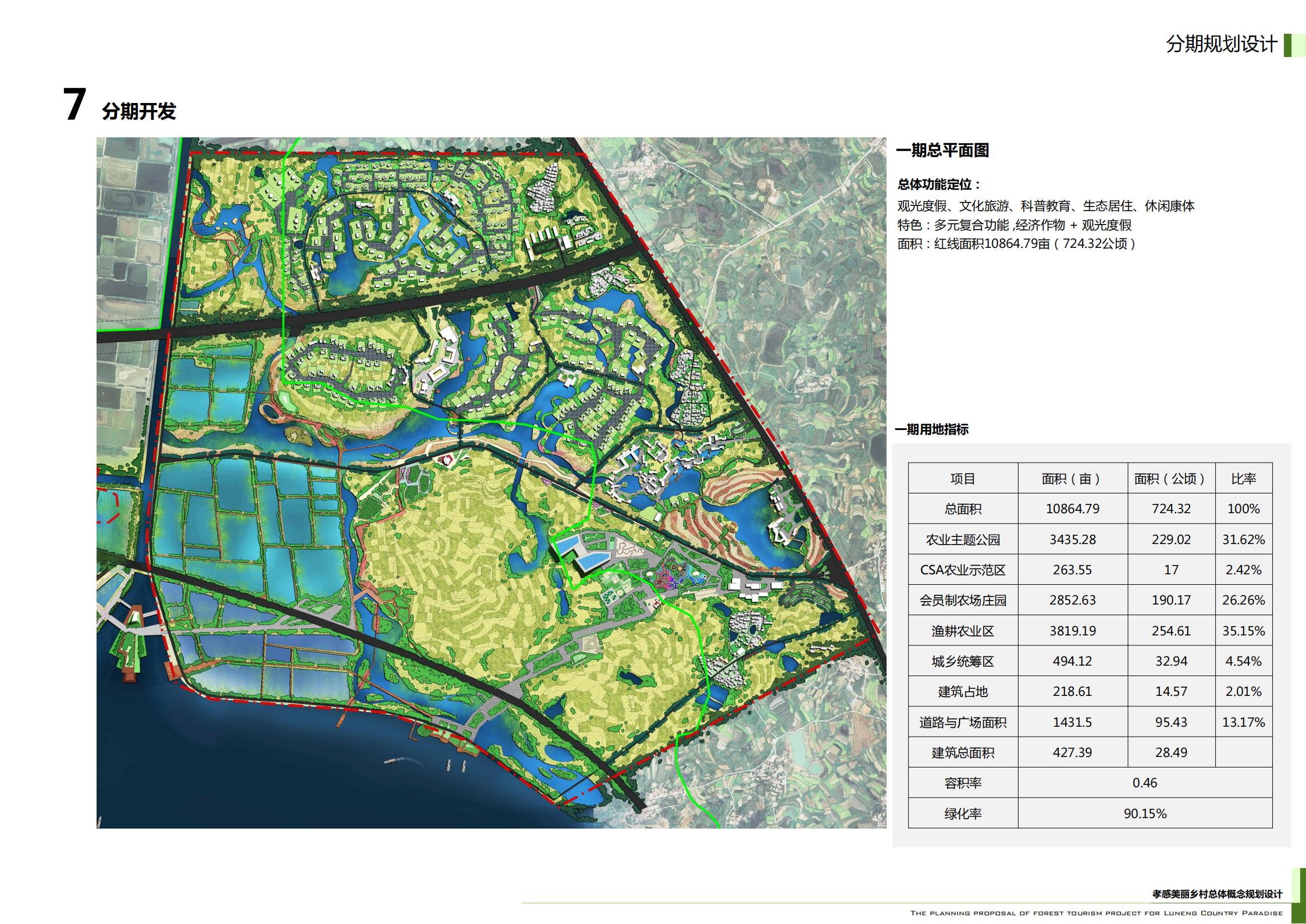
Task: Click the row label 城乡统筹区
Action: (x=963, y=662)
